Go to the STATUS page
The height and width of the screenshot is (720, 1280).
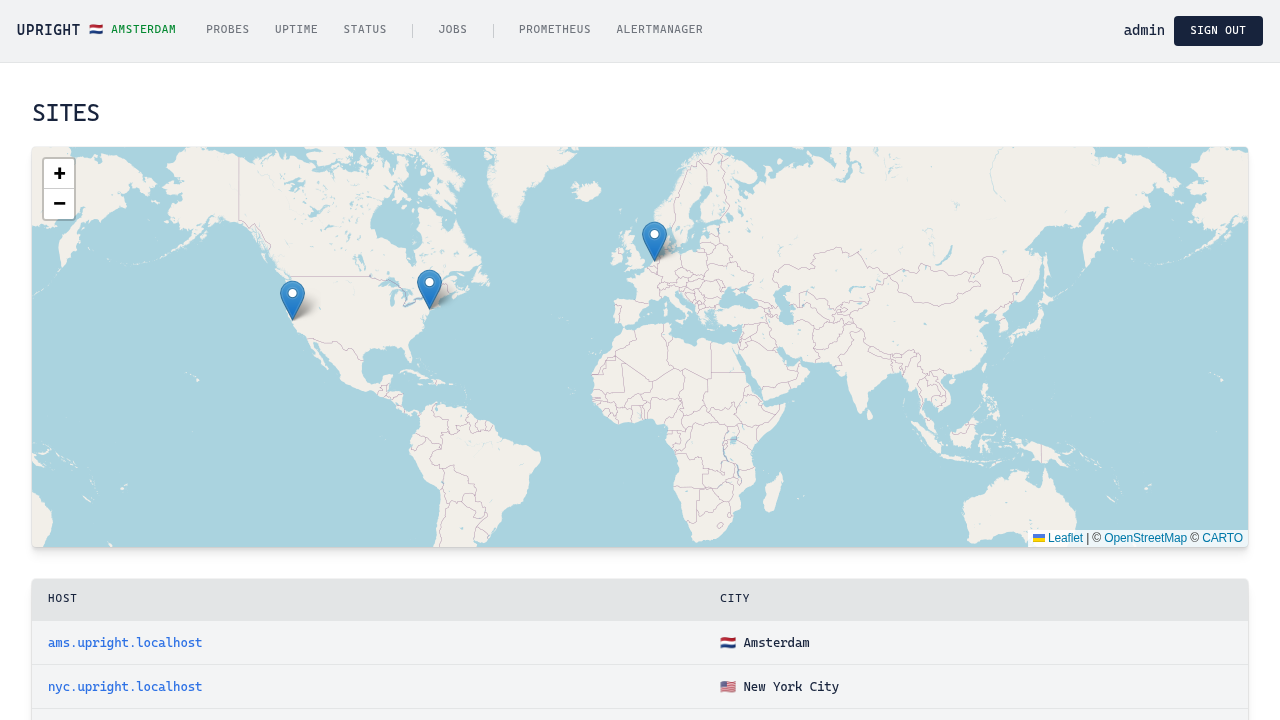pos(365,30)
